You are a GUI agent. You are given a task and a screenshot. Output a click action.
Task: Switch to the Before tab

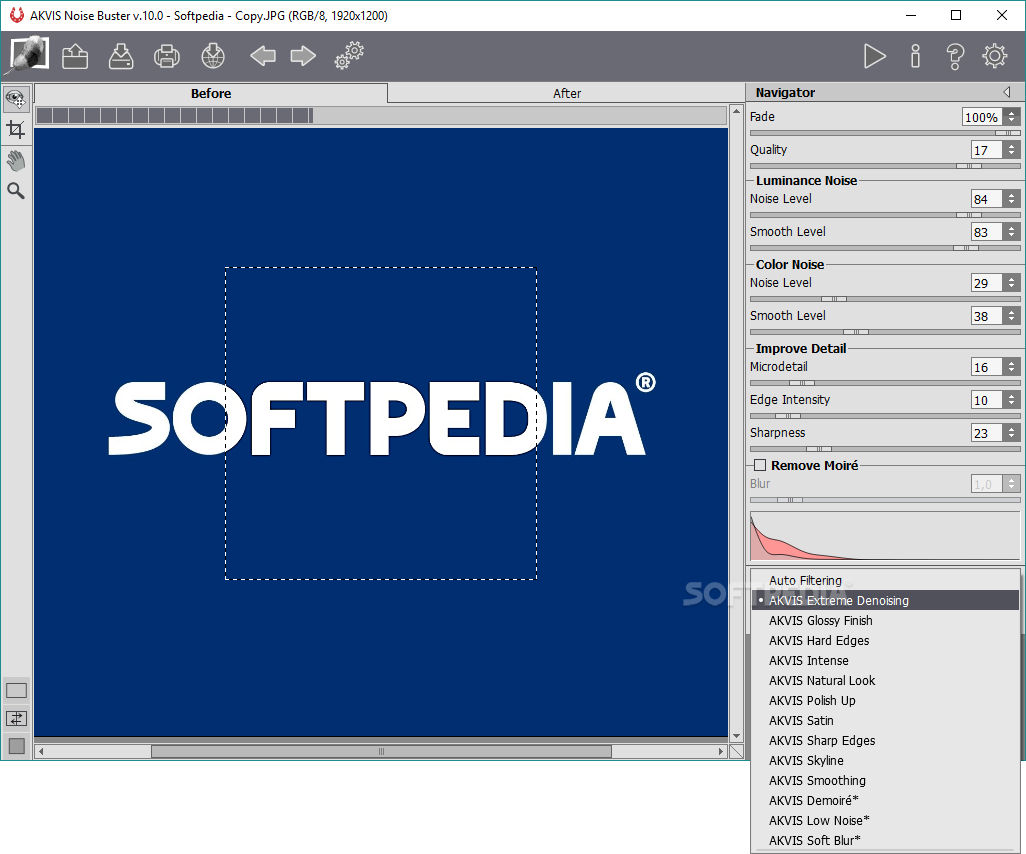(211, 94)
